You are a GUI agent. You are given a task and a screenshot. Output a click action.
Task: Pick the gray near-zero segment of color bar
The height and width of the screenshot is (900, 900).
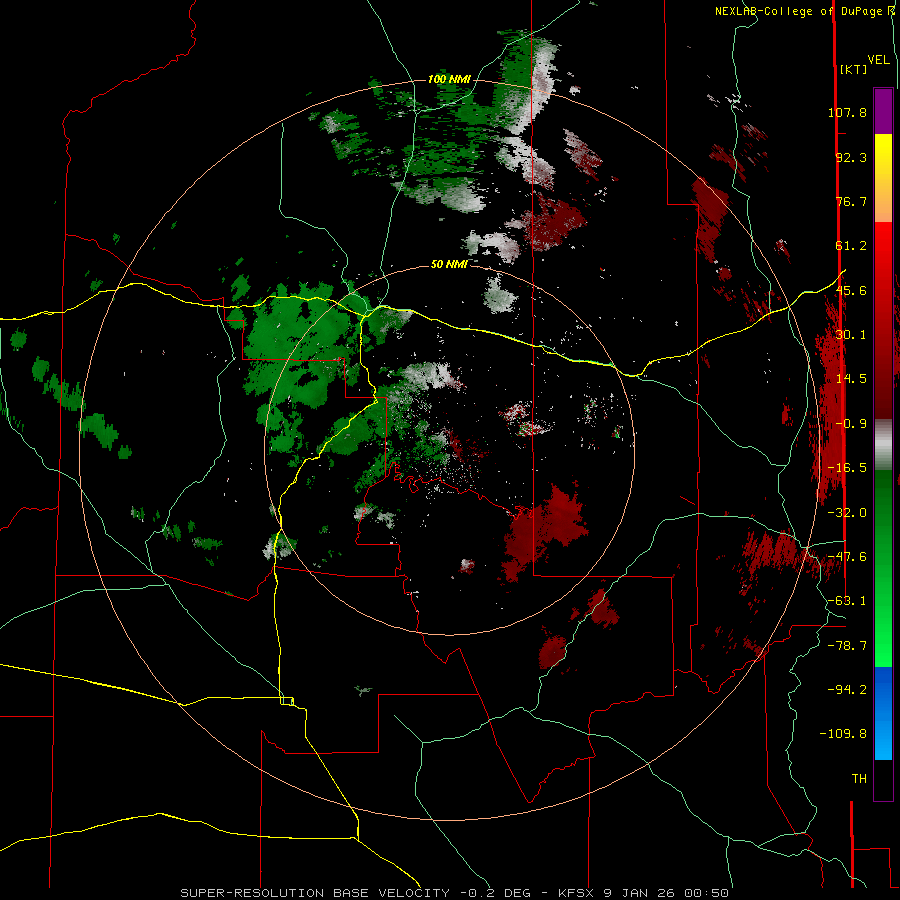(883, 445)
